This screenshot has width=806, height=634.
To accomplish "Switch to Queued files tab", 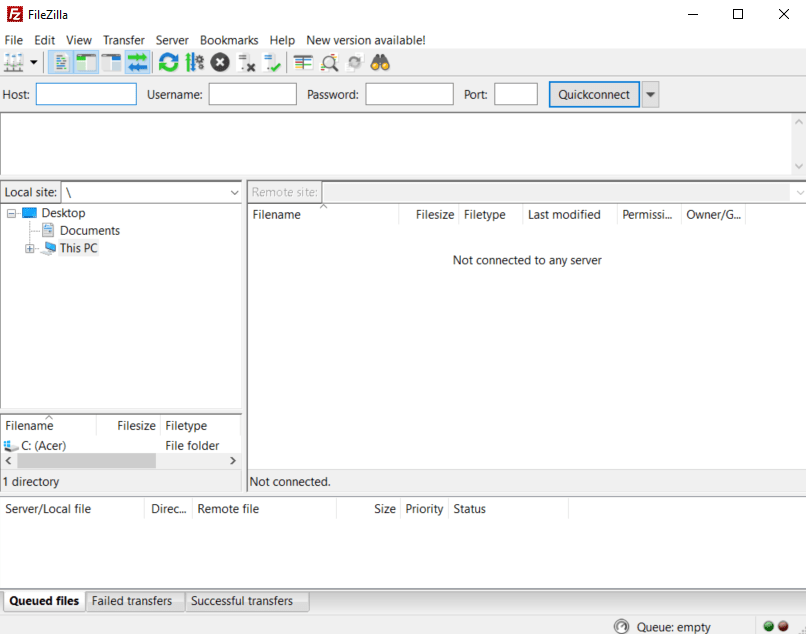I will coord(44,601).
